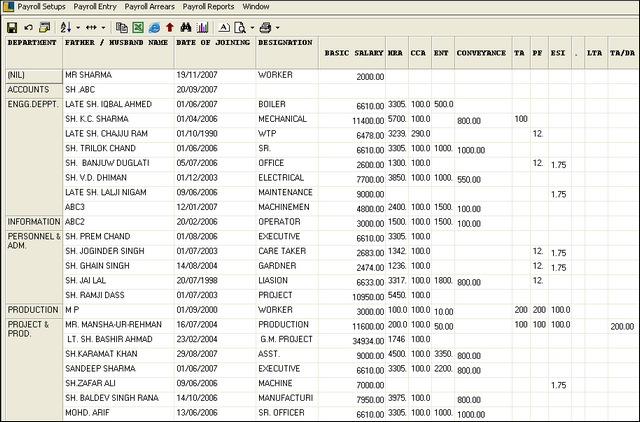The width and height of the screenshot is (640, 422).
Task: Click conveyance value 550.00
Action: coord(469,180)
